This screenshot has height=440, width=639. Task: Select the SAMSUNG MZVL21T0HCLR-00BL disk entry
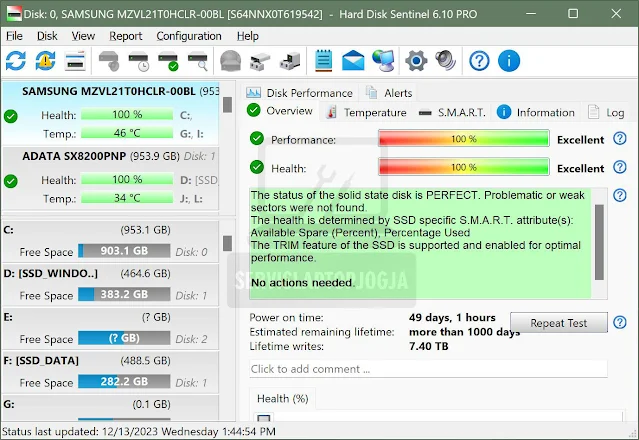pyautogui.click(x=110, y=113)
